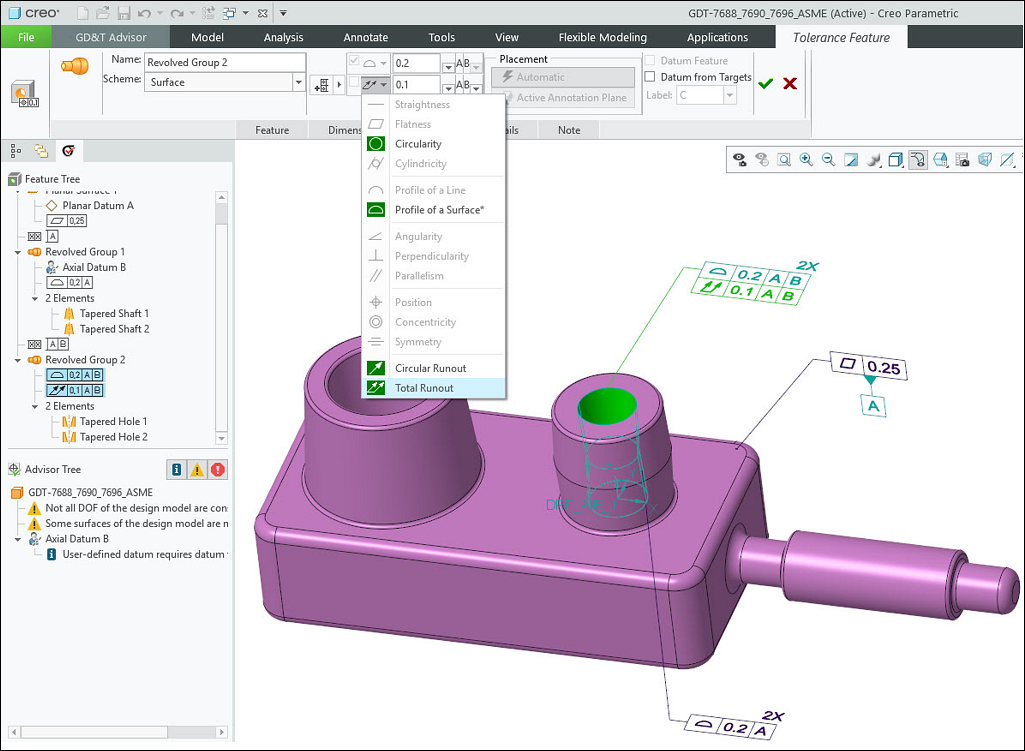Open the Scheme dropdown showing Surface

click(x=298, y=82)
